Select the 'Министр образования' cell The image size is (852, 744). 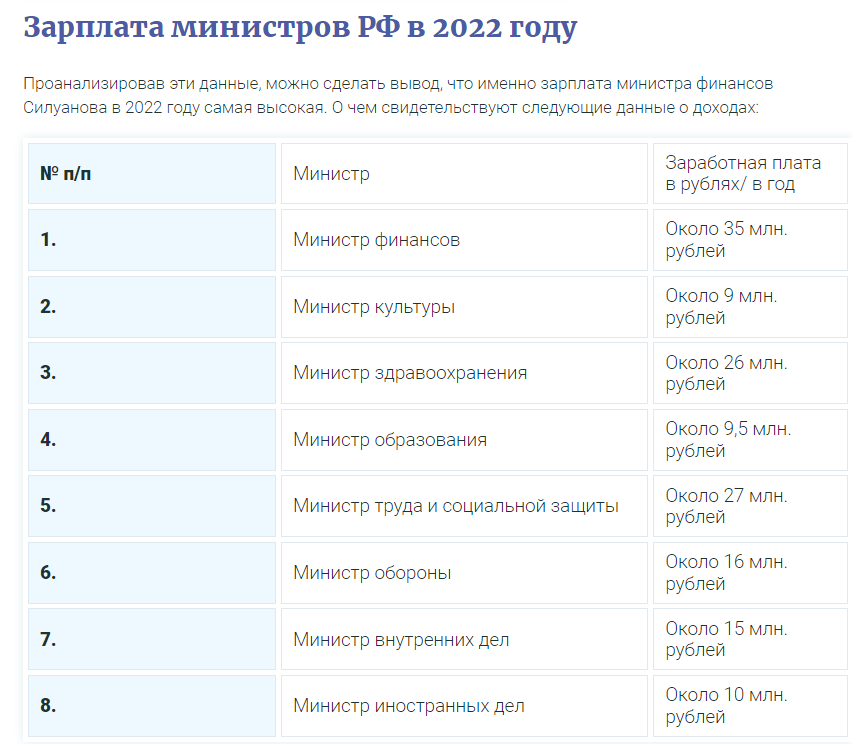[x=464, y=440]
